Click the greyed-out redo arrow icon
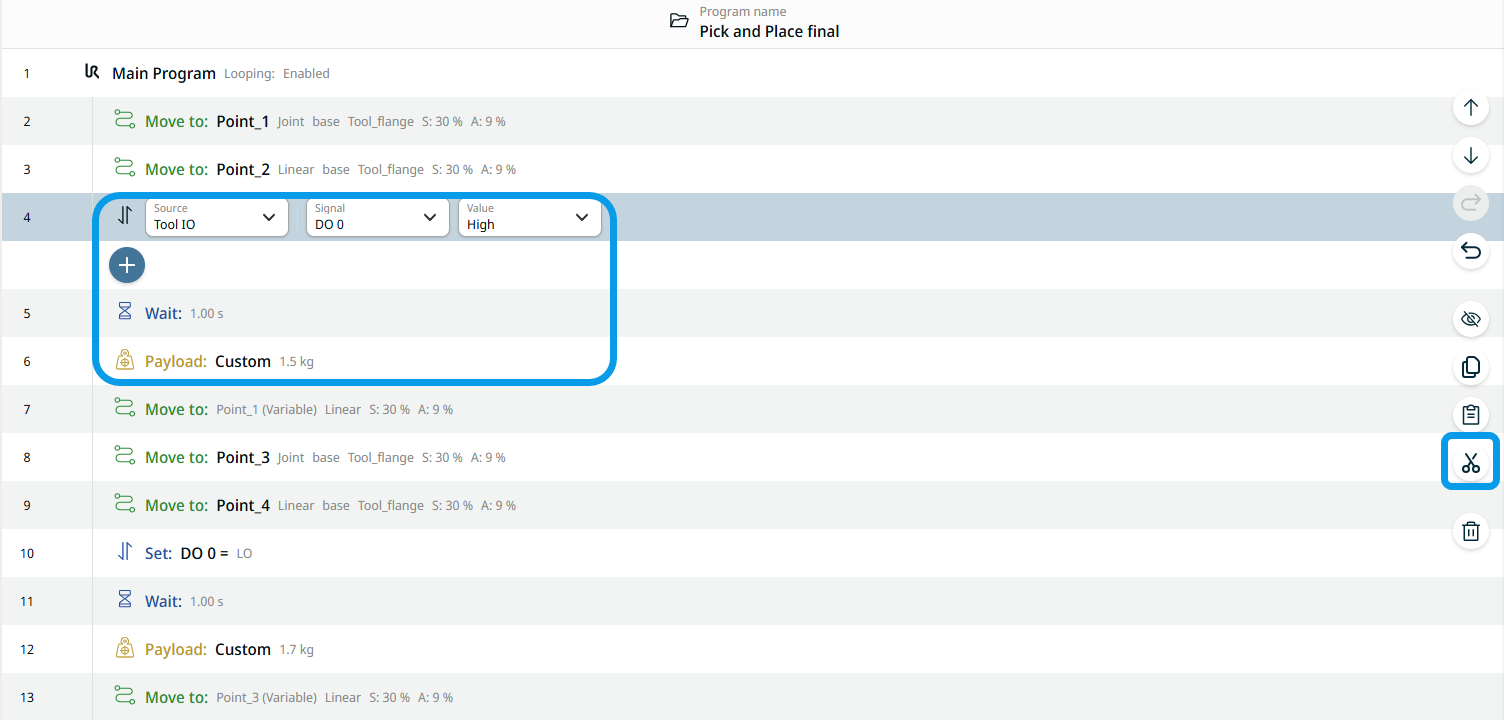1504x720 pixels. [x=1470, y=203]
